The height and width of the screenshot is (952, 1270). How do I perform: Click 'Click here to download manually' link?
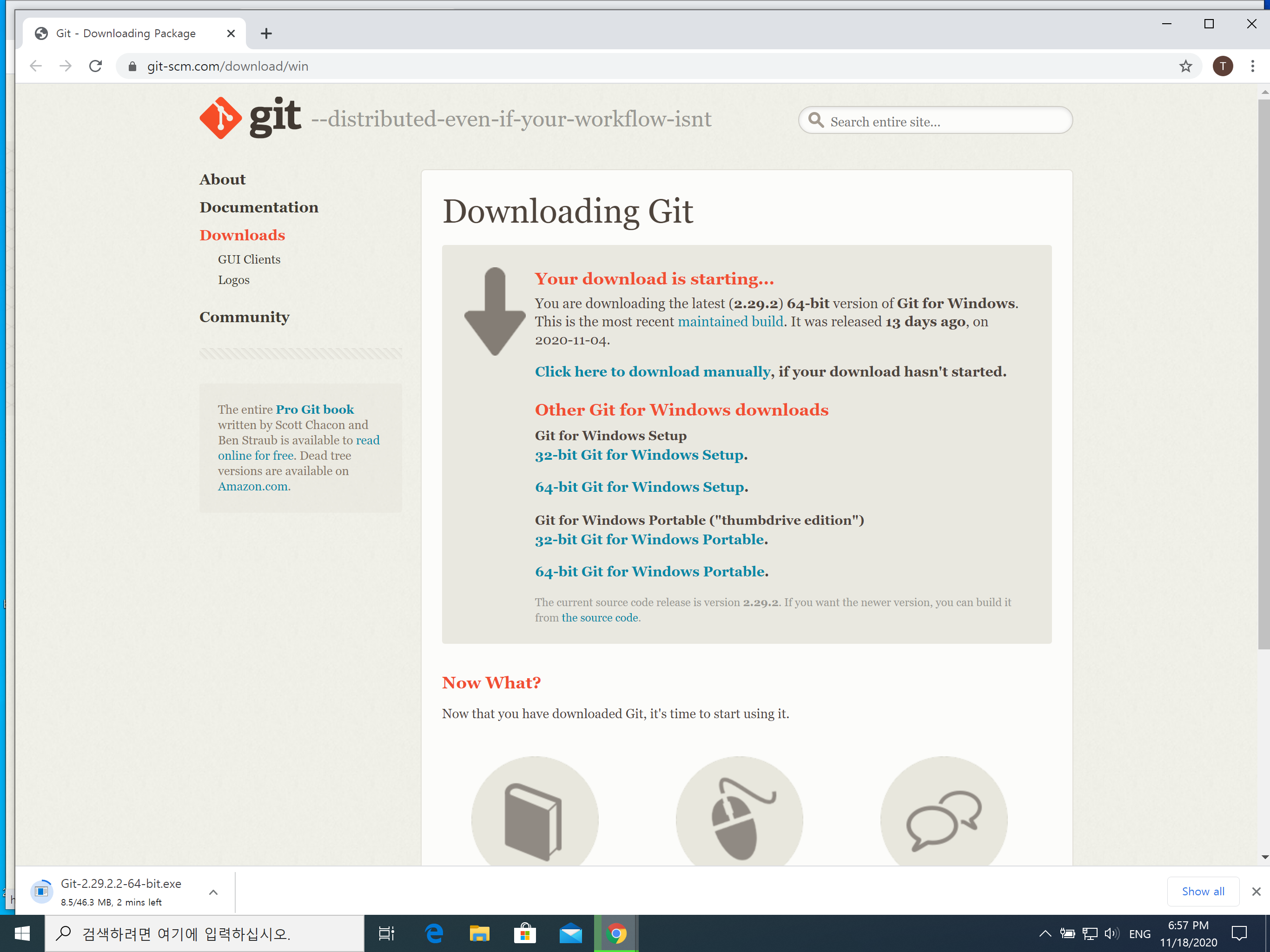[652, 371]
